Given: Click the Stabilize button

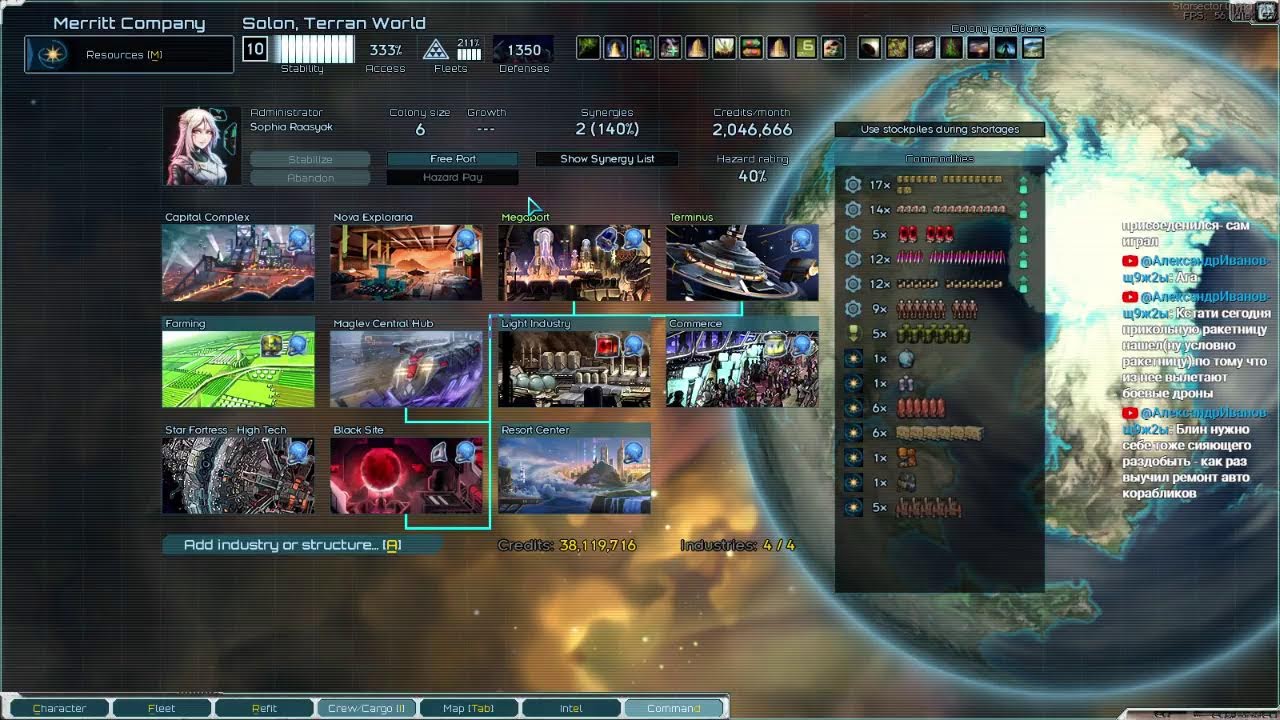Looking at the screenshot, I should 310,159.
